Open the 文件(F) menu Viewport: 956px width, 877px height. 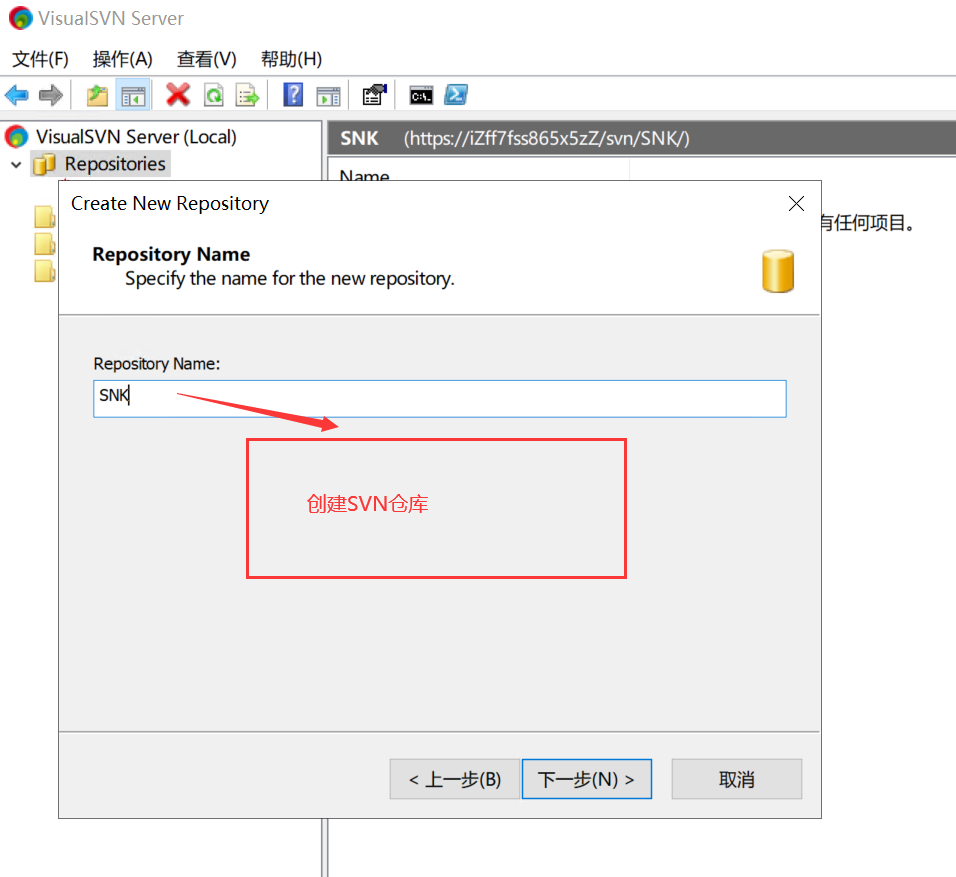click(x=40, y=59)
